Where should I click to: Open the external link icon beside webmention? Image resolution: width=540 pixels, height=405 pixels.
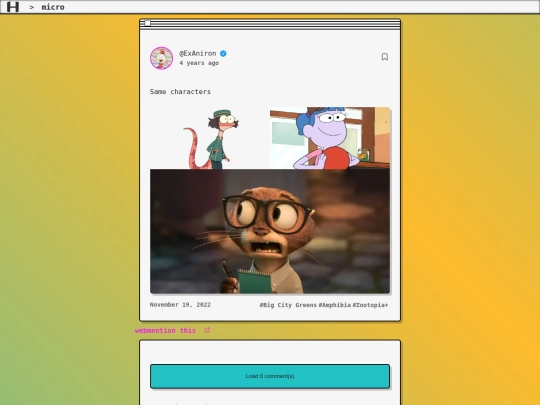coord(207,330)
